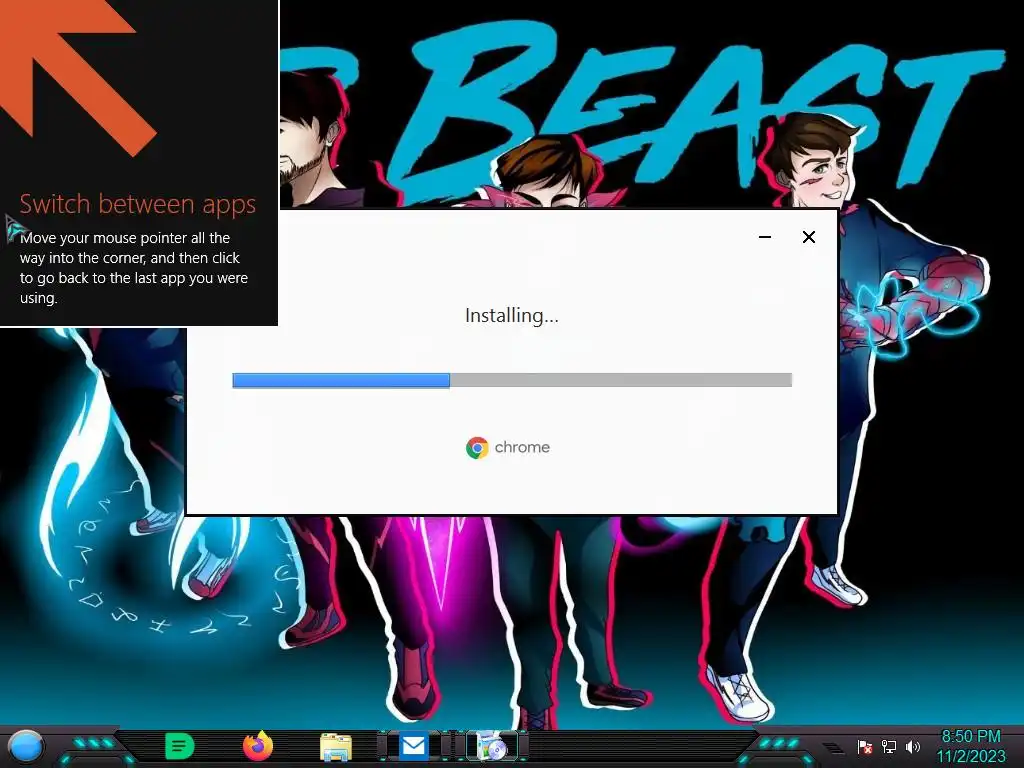Click the Chrome install progress bar
Viewport: 1024px width, 768px height.
click(x=512, y=380)
